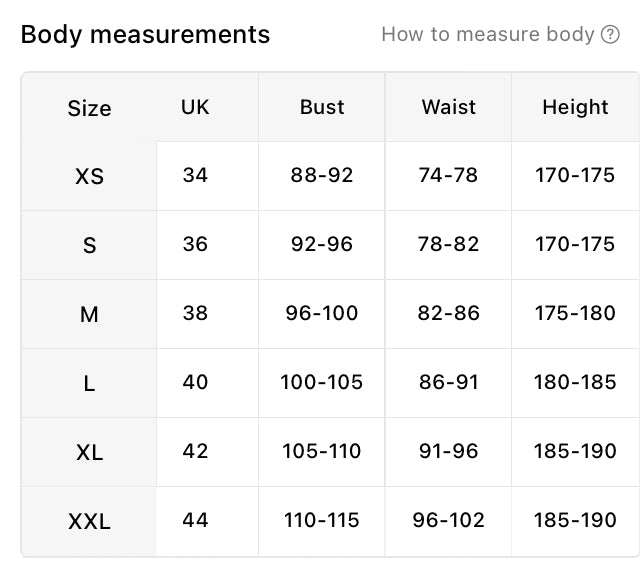Select the Size column header

tap(89, 108)
